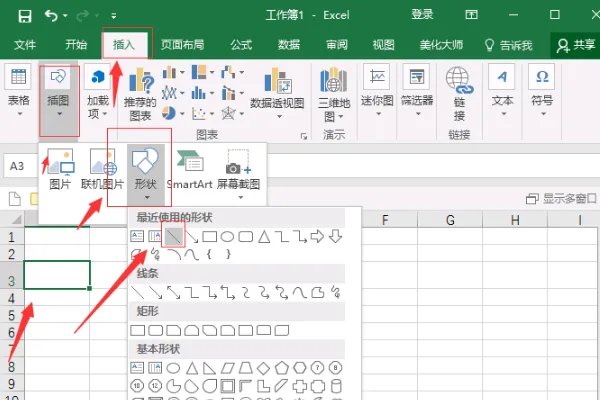Select pentagon shape under 基本形状
Screen dimensions: 600x400
point(282,368)
